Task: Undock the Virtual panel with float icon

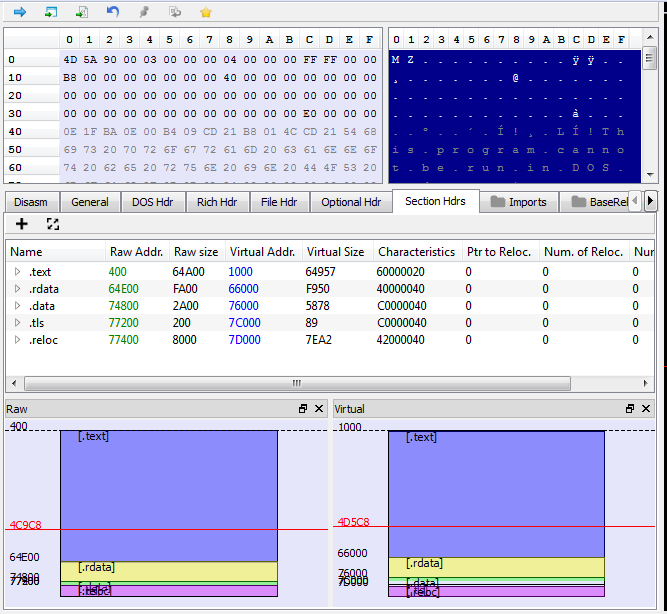Action: pyautogui.click(x=630, y=408)
